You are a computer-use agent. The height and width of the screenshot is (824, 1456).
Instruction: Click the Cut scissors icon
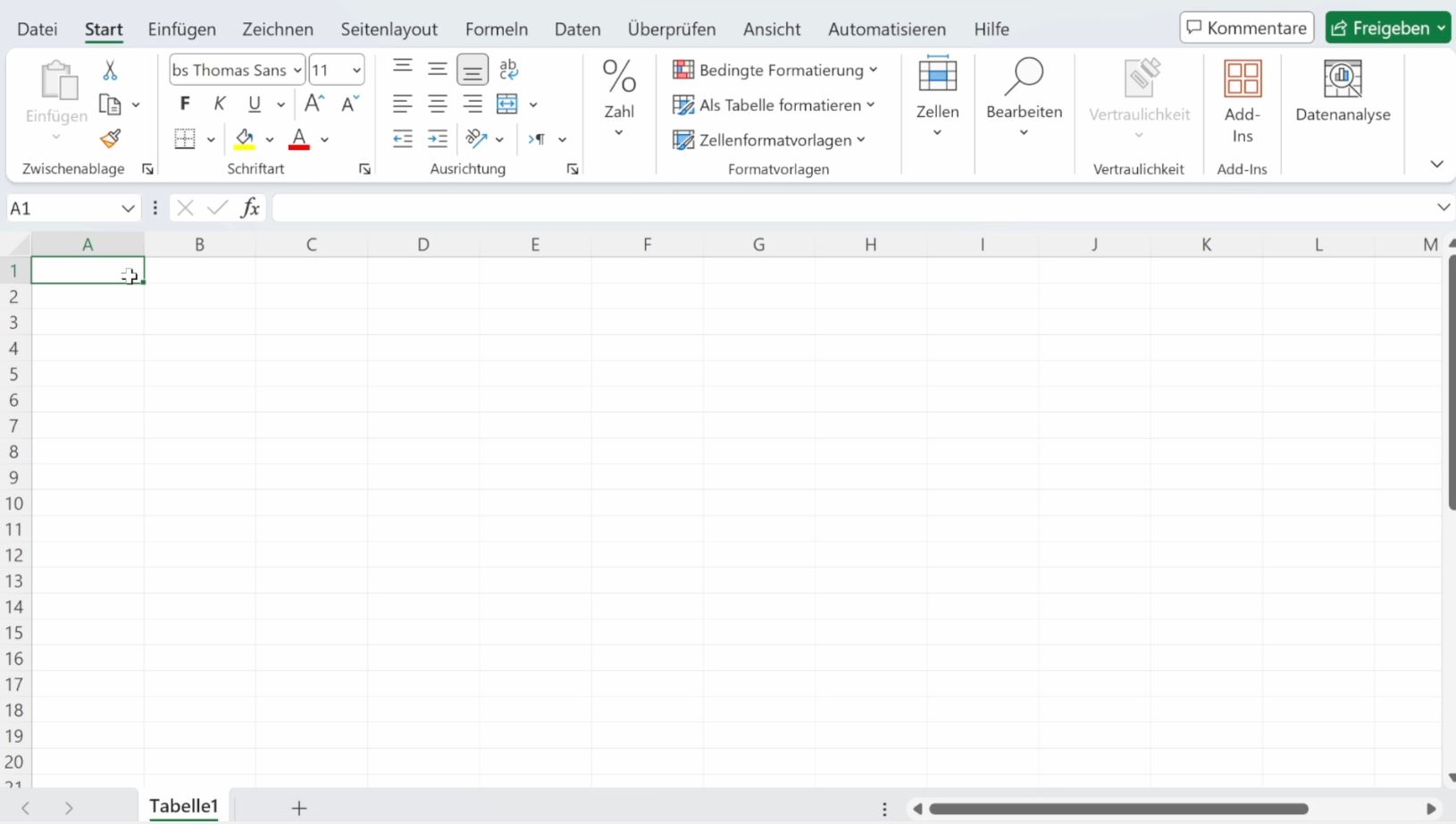110,70
